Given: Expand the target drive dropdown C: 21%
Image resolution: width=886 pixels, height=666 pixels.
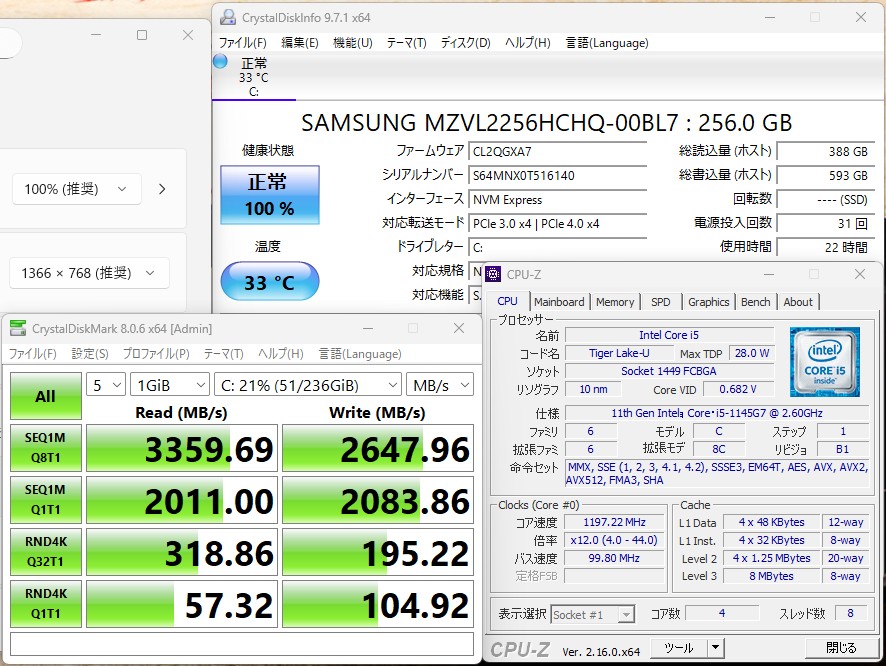Looking at the screenshot, I should point(307,385).
